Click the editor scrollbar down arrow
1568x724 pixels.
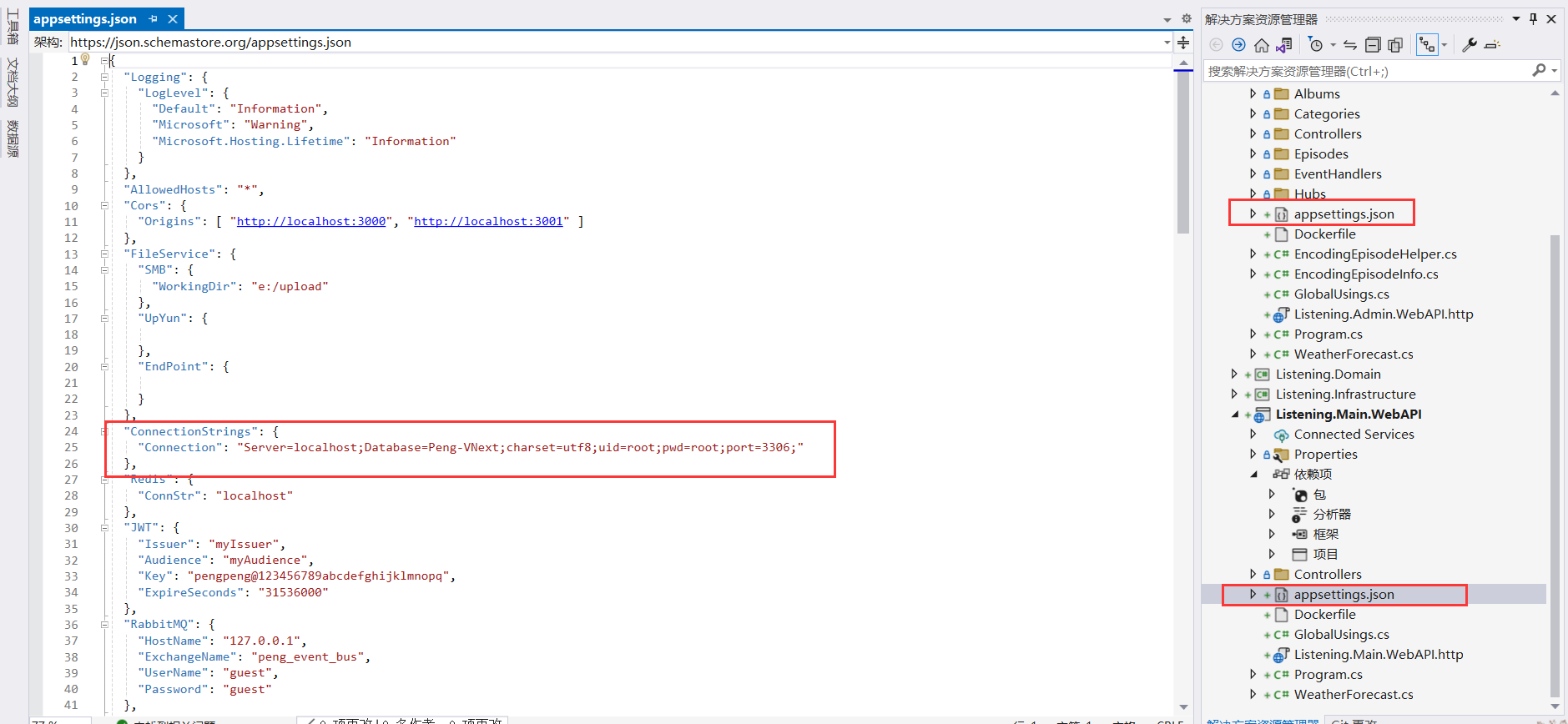click(1183, 707)
